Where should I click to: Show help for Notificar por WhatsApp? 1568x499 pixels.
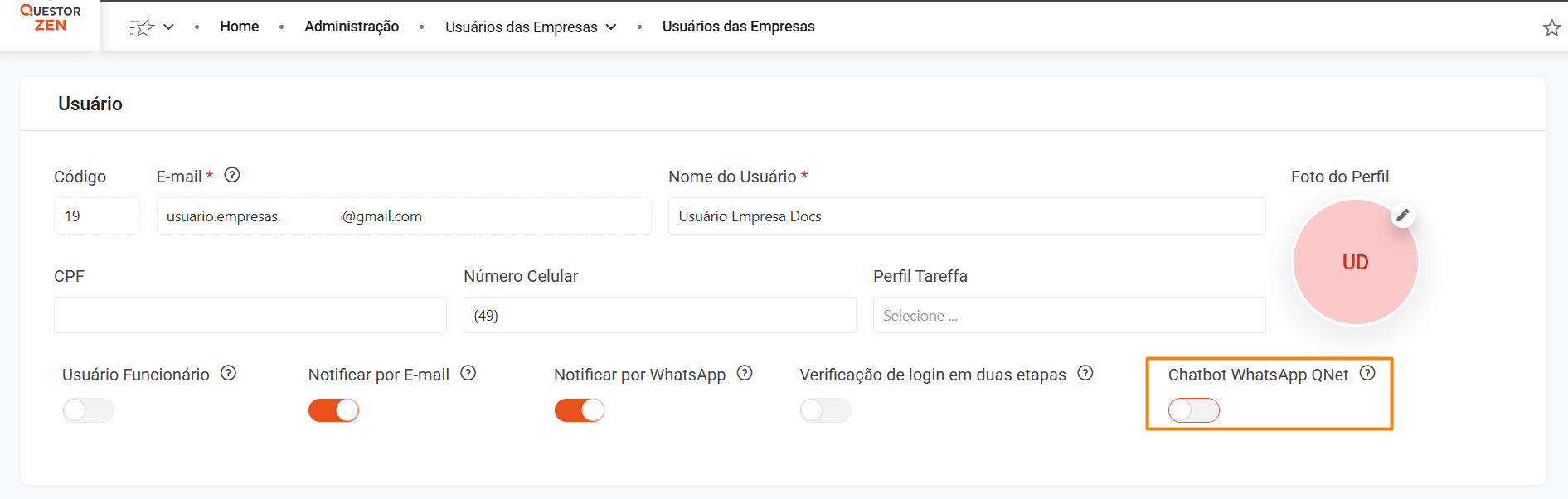click(745, 373)
